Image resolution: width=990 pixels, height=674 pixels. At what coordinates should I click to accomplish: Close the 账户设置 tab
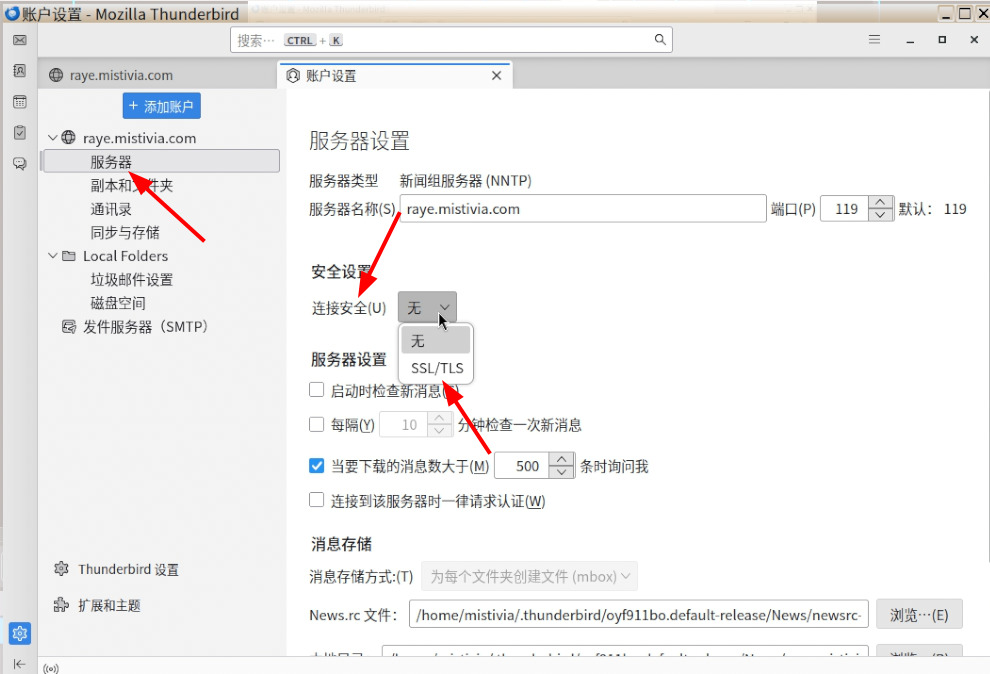[x=496, y=76]
